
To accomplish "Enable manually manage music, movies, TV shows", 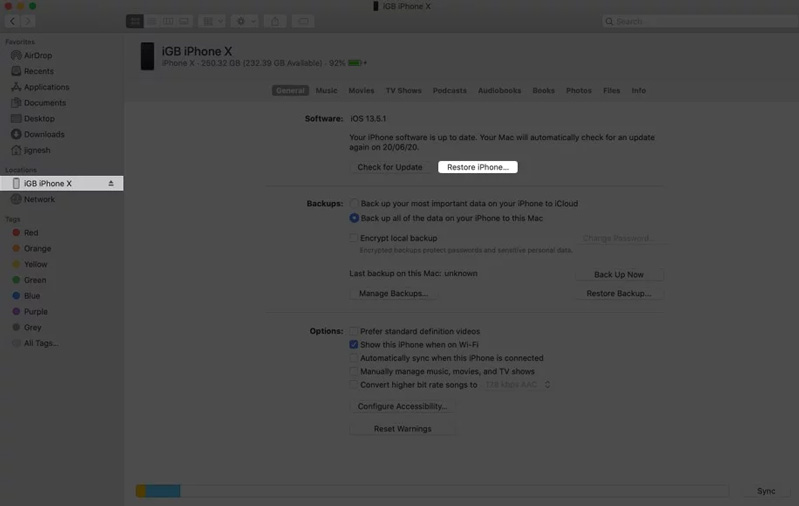I will 353,371.
